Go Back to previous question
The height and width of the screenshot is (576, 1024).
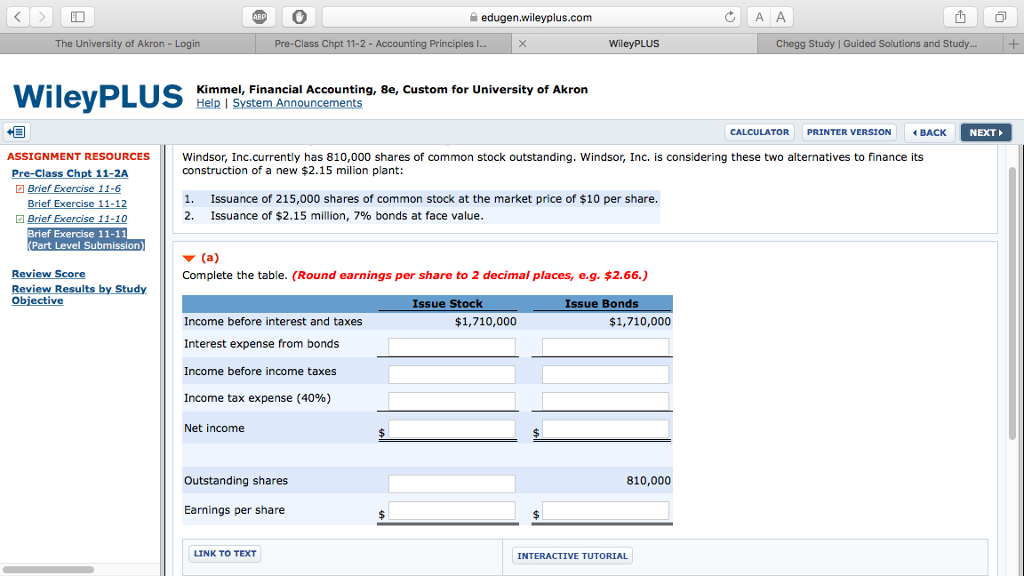click(929, 133)
